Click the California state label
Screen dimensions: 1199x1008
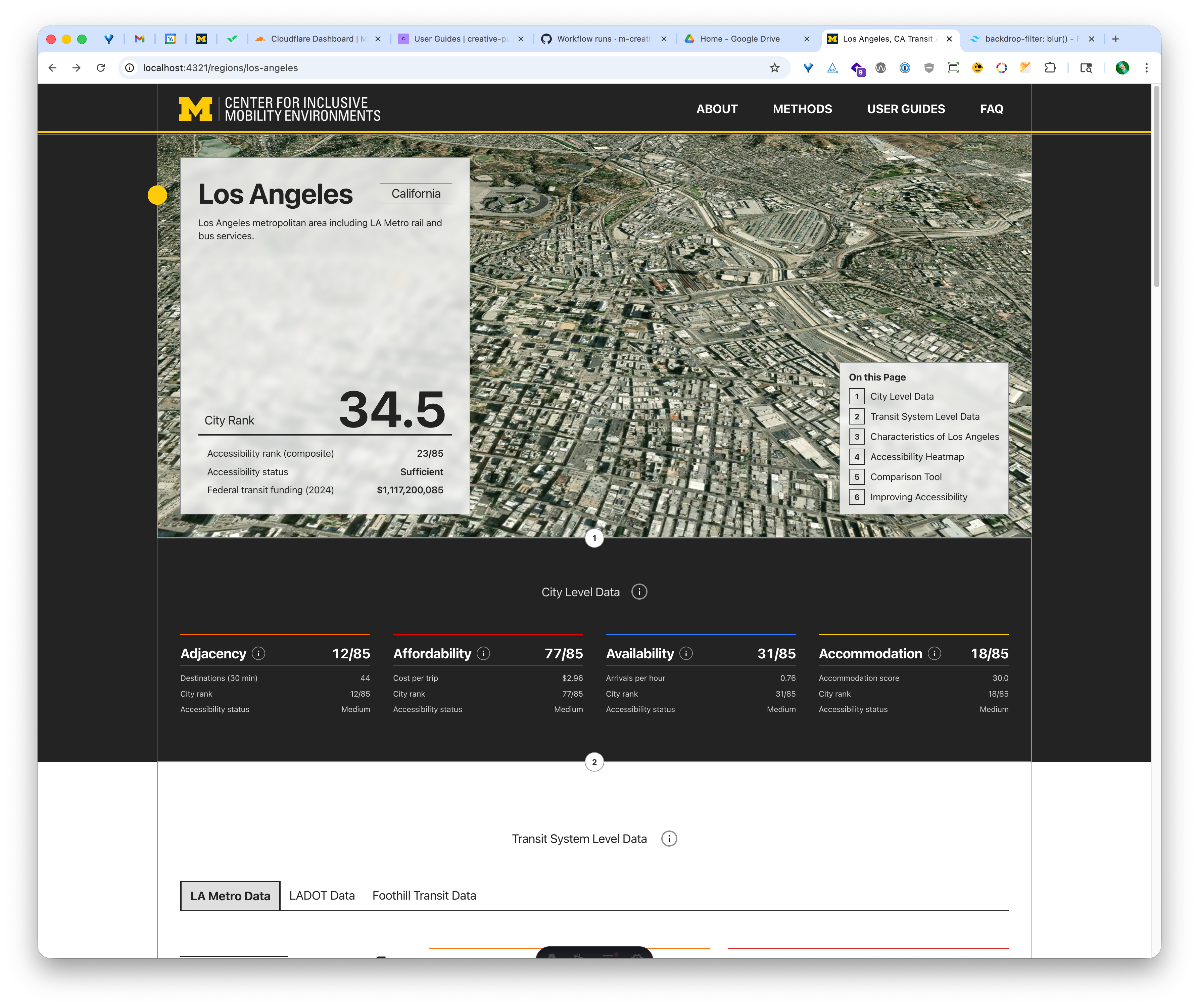point(416,193)
